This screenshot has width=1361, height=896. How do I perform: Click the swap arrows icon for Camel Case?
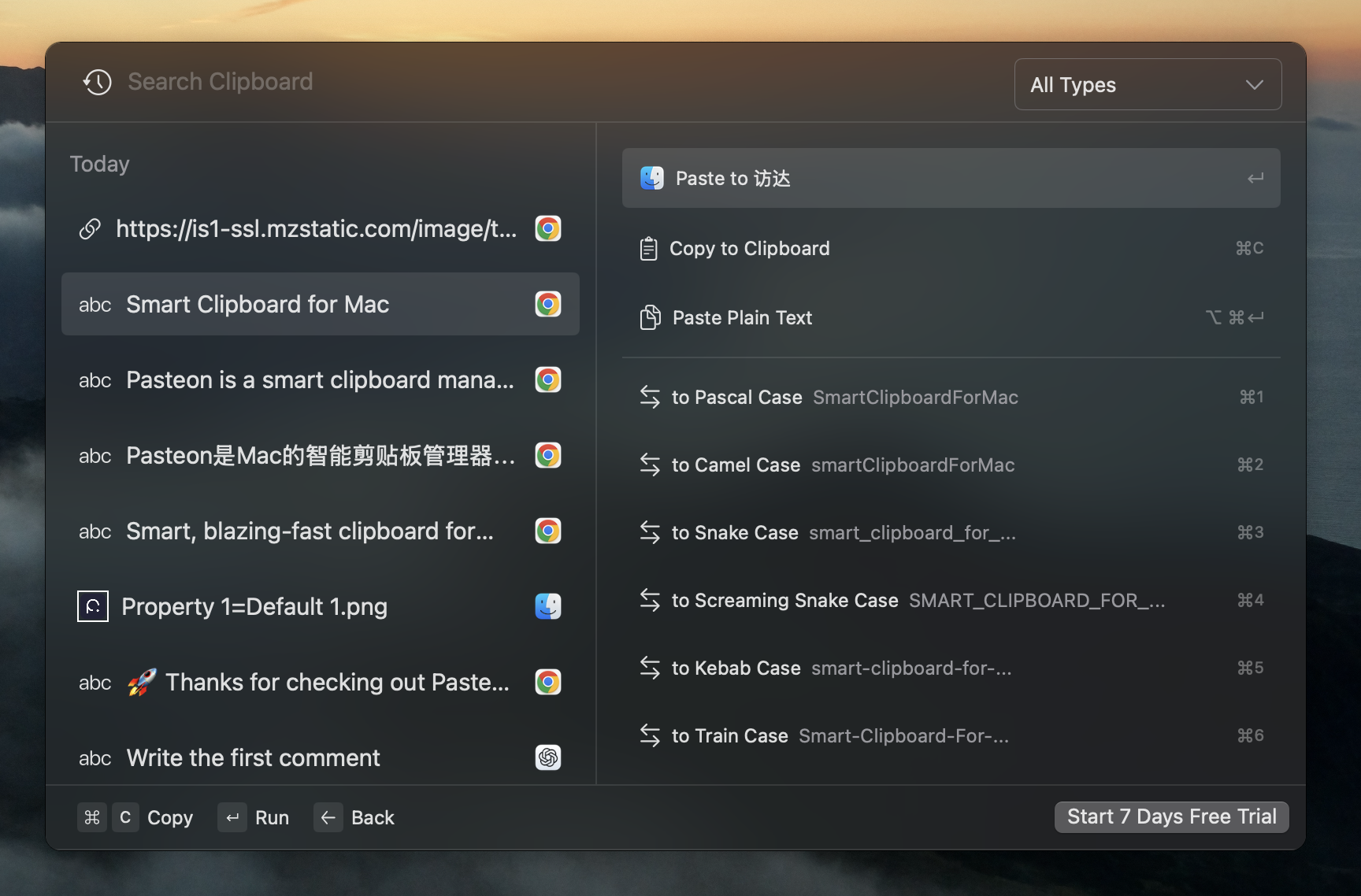pyautogui.click(x=650, y=465)
